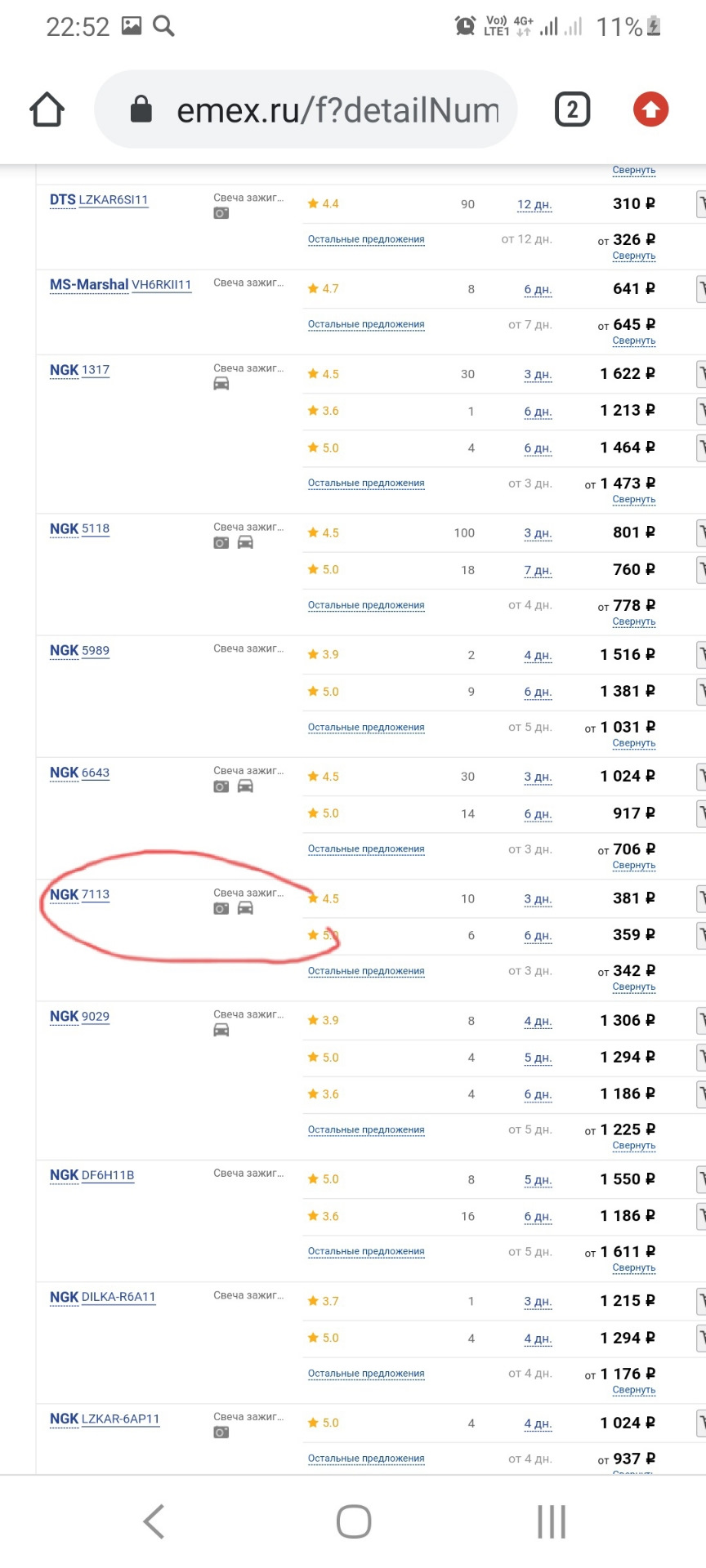The image size is (706, 1568).
Task: Open the photo icon for NGK 6643
Action: tap(221, 786)
